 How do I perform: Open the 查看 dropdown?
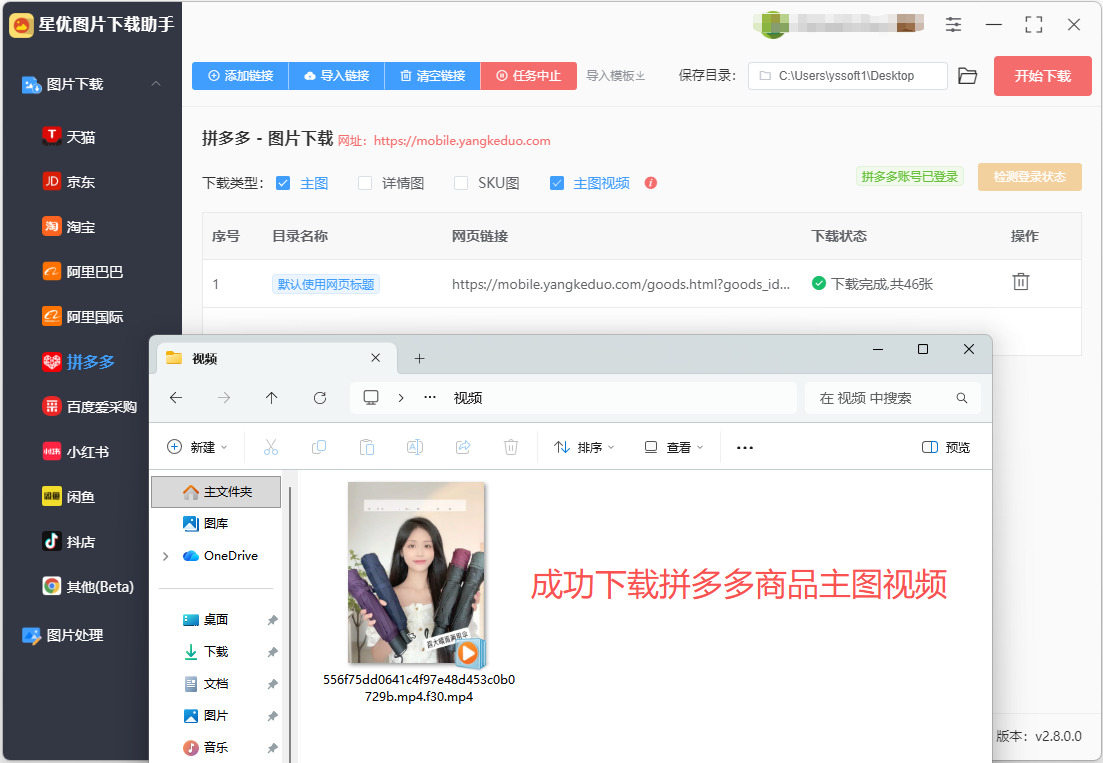pyautogui.click(x=674, y=447)
